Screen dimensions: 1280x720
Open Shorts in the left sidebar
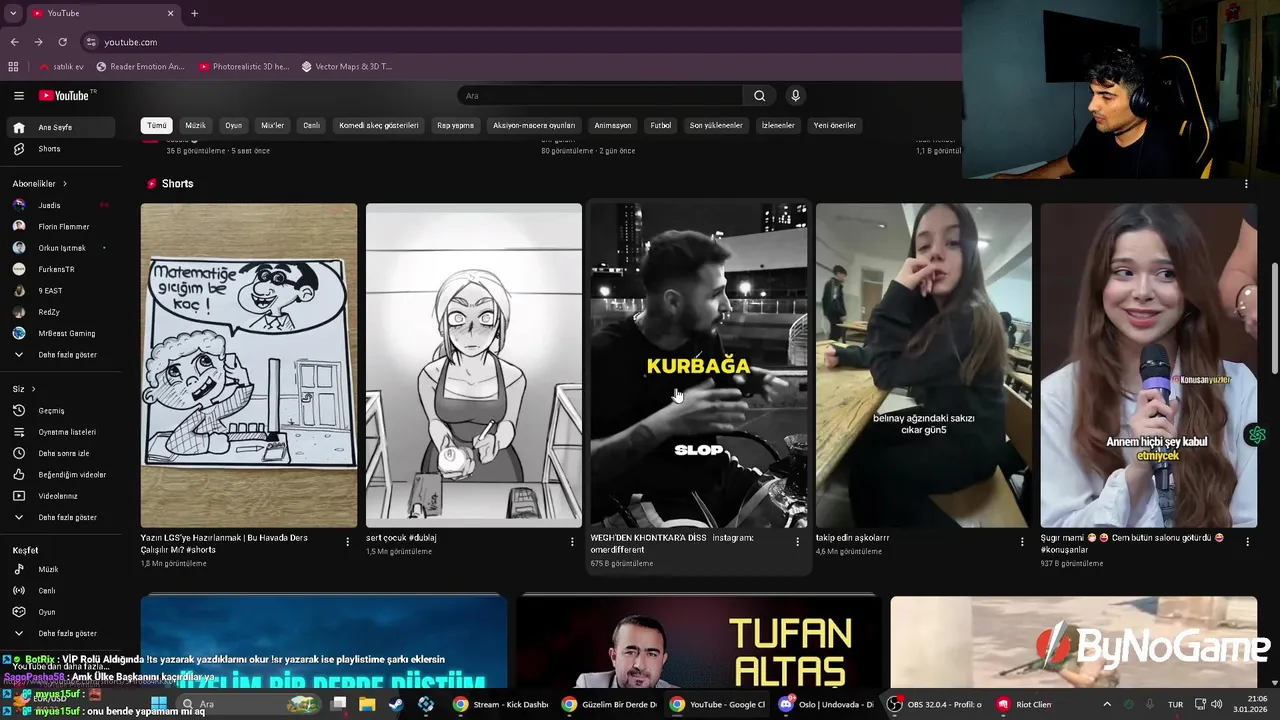(60, 149)
